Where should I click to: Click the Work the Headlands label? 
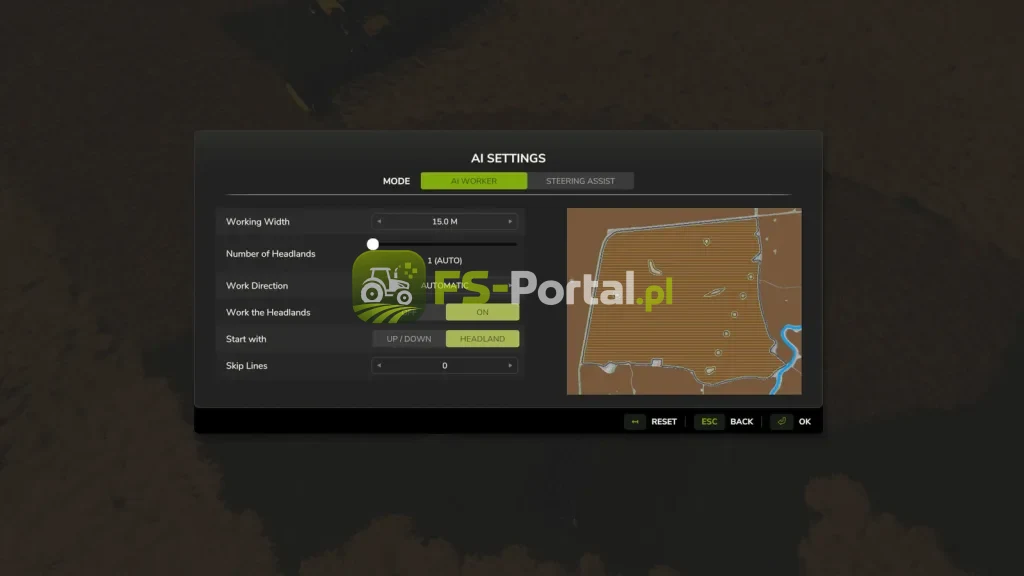point(268,313)
